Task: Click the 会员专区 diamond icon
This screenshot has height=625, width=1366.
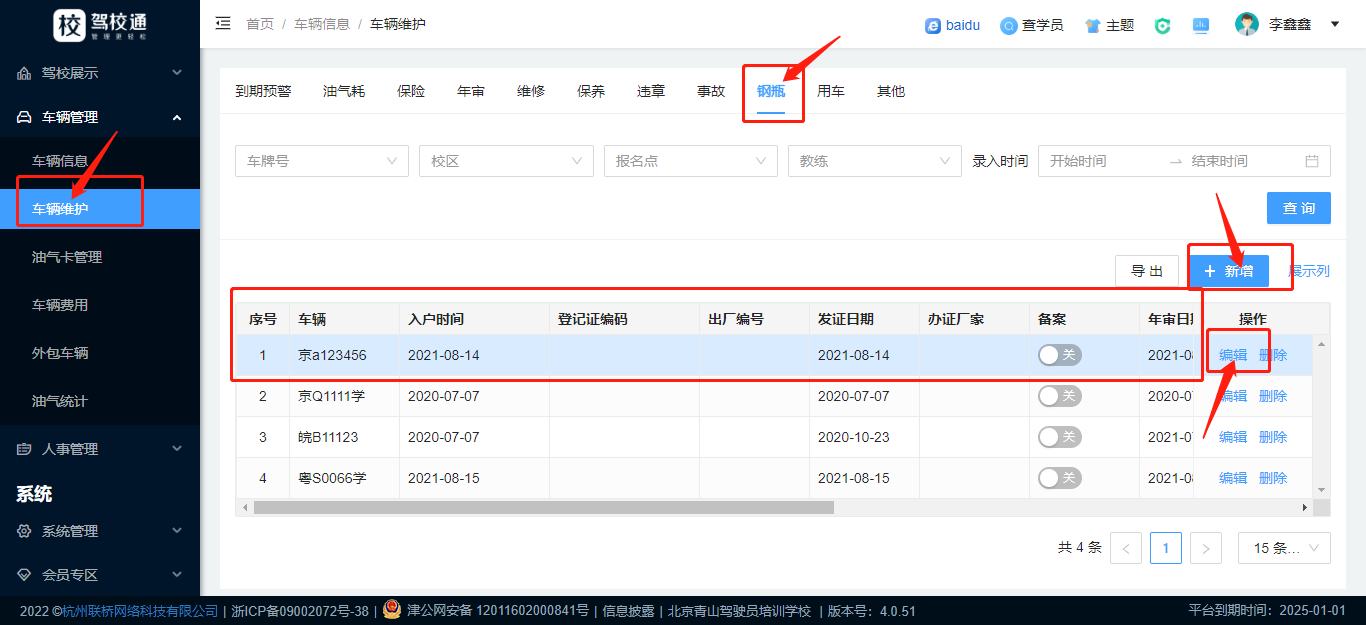Action: pyautogui.click(x=24, y=575)
